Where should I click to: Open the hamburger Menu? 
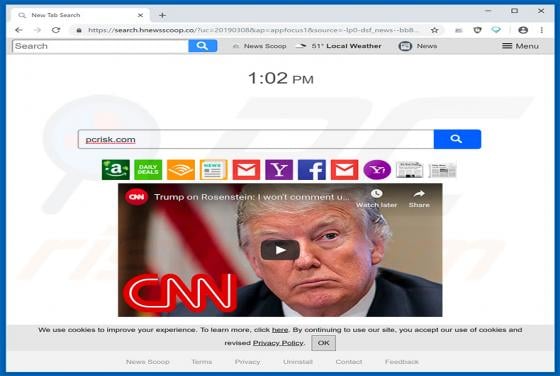click(x=520, y=46)
